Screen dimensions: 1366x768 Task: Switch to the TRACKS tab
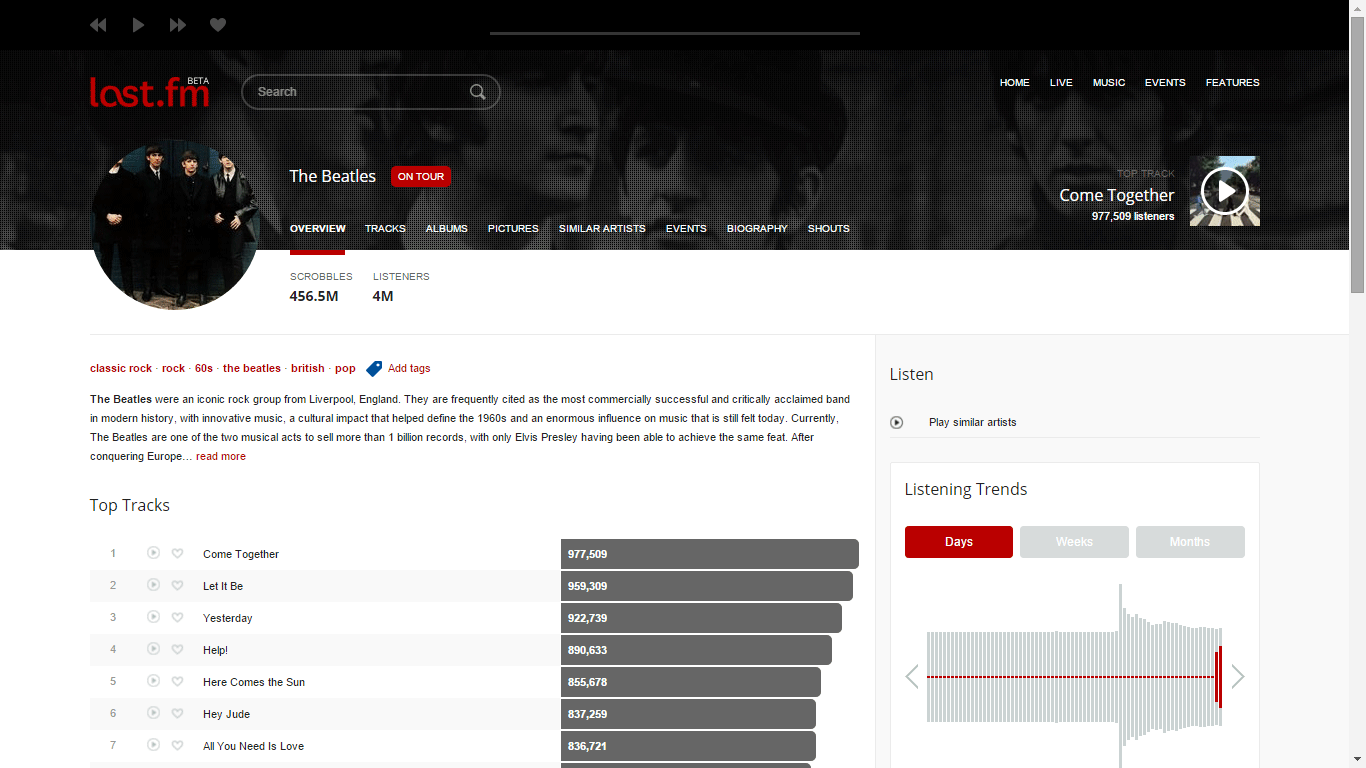[x=385, y=228]
